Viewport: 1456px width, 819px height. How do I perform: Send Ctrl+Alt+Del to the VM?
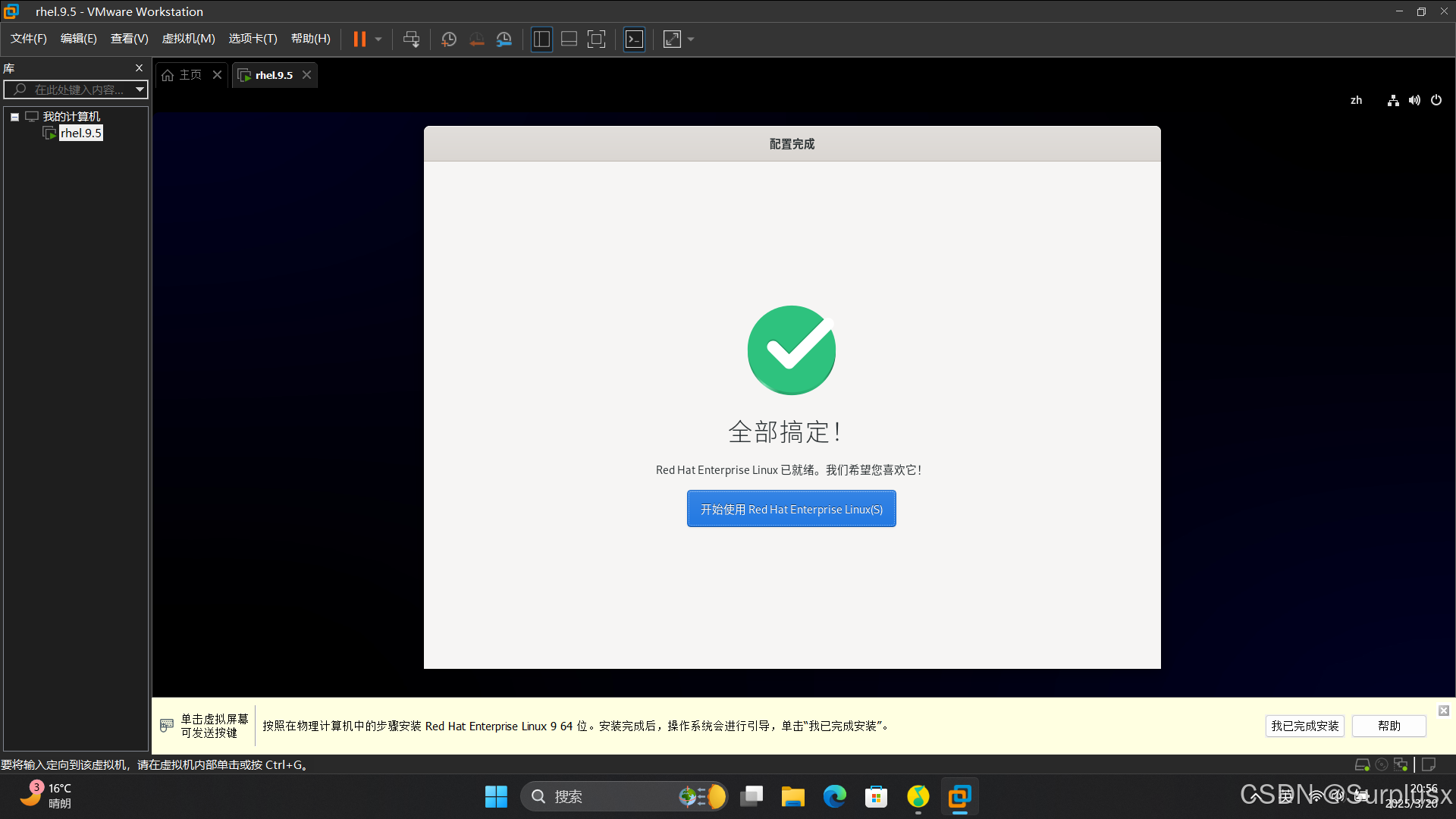411,39
